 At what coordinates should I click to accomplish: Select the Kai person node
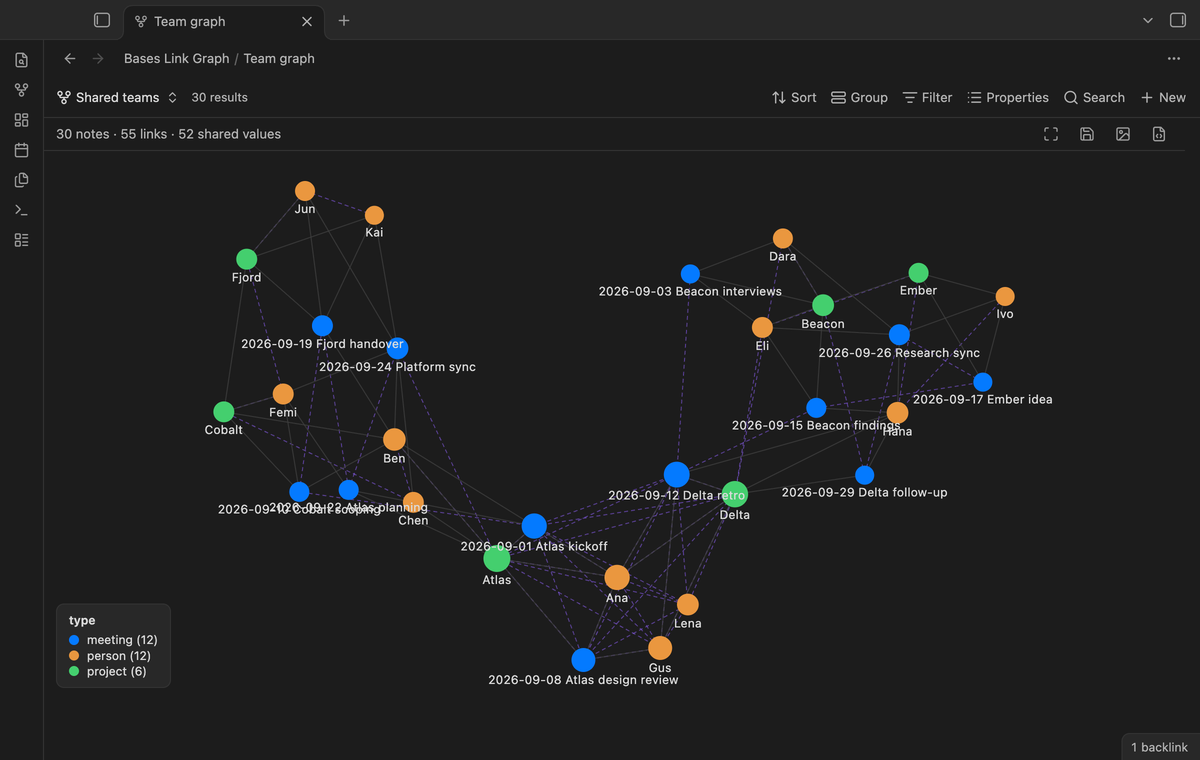click(374, 215)
